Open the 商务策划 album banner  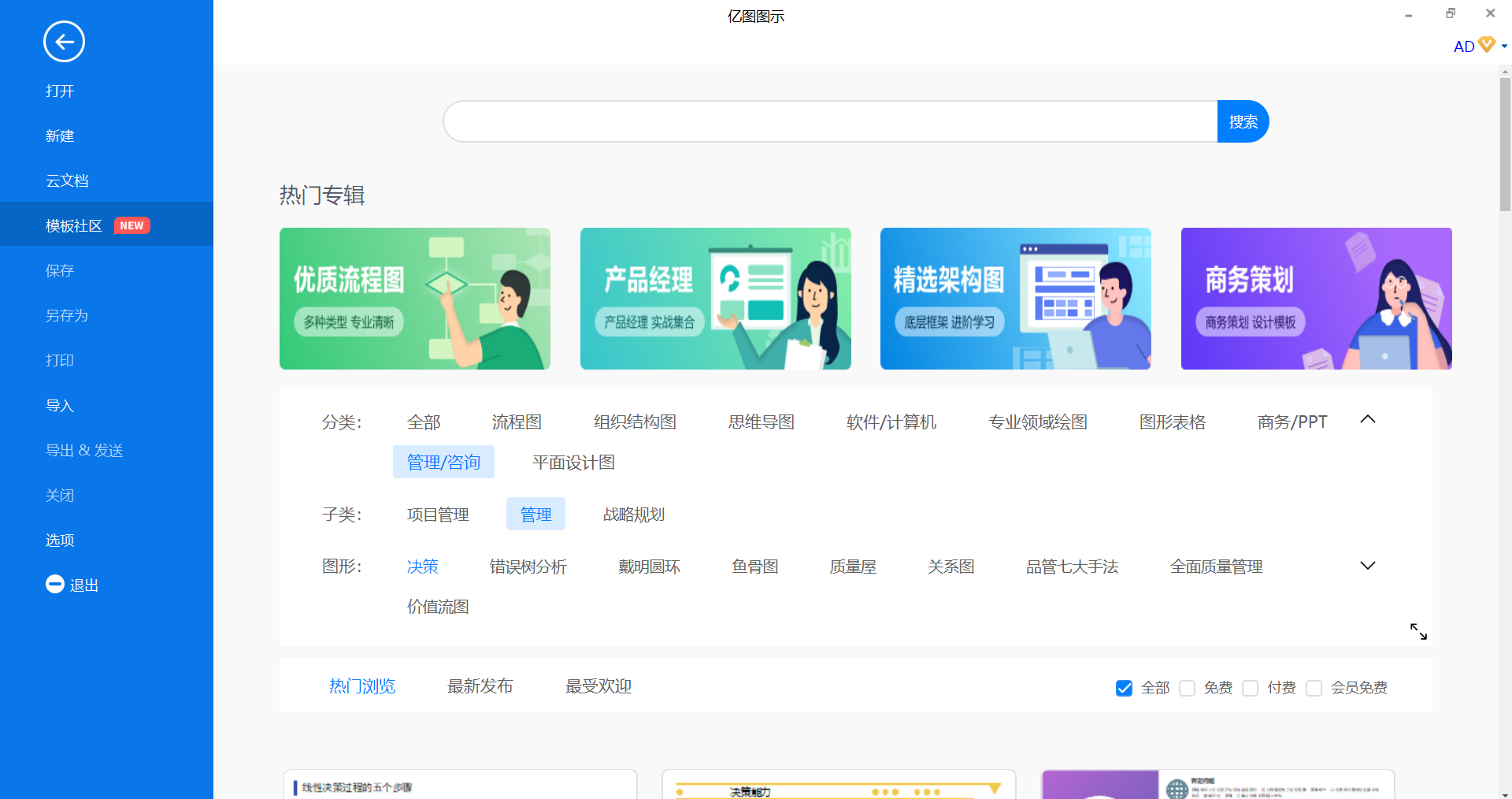point(1317,299)
